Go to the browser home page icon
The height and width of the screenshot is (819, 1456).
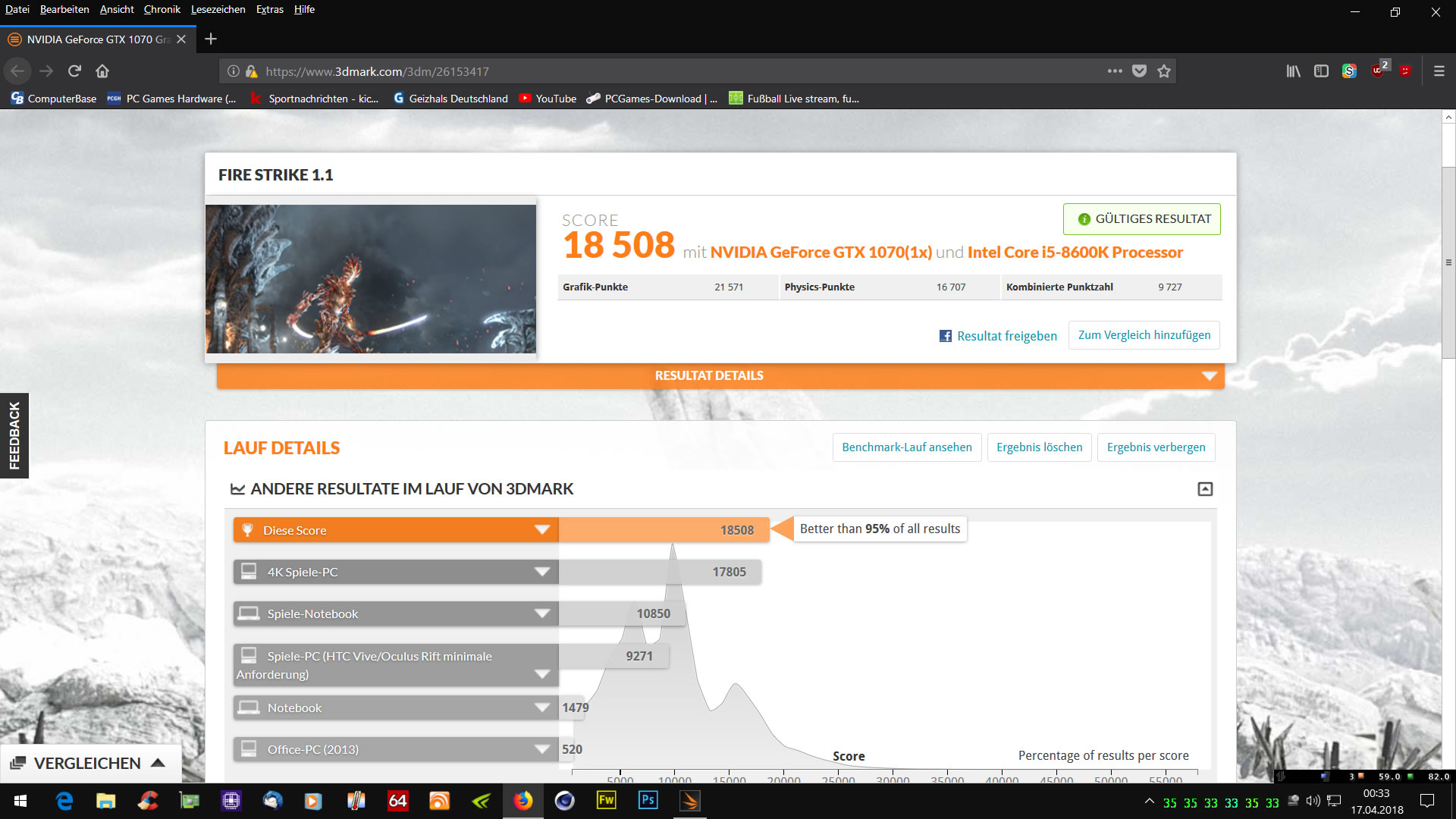(x=102, y=71)
